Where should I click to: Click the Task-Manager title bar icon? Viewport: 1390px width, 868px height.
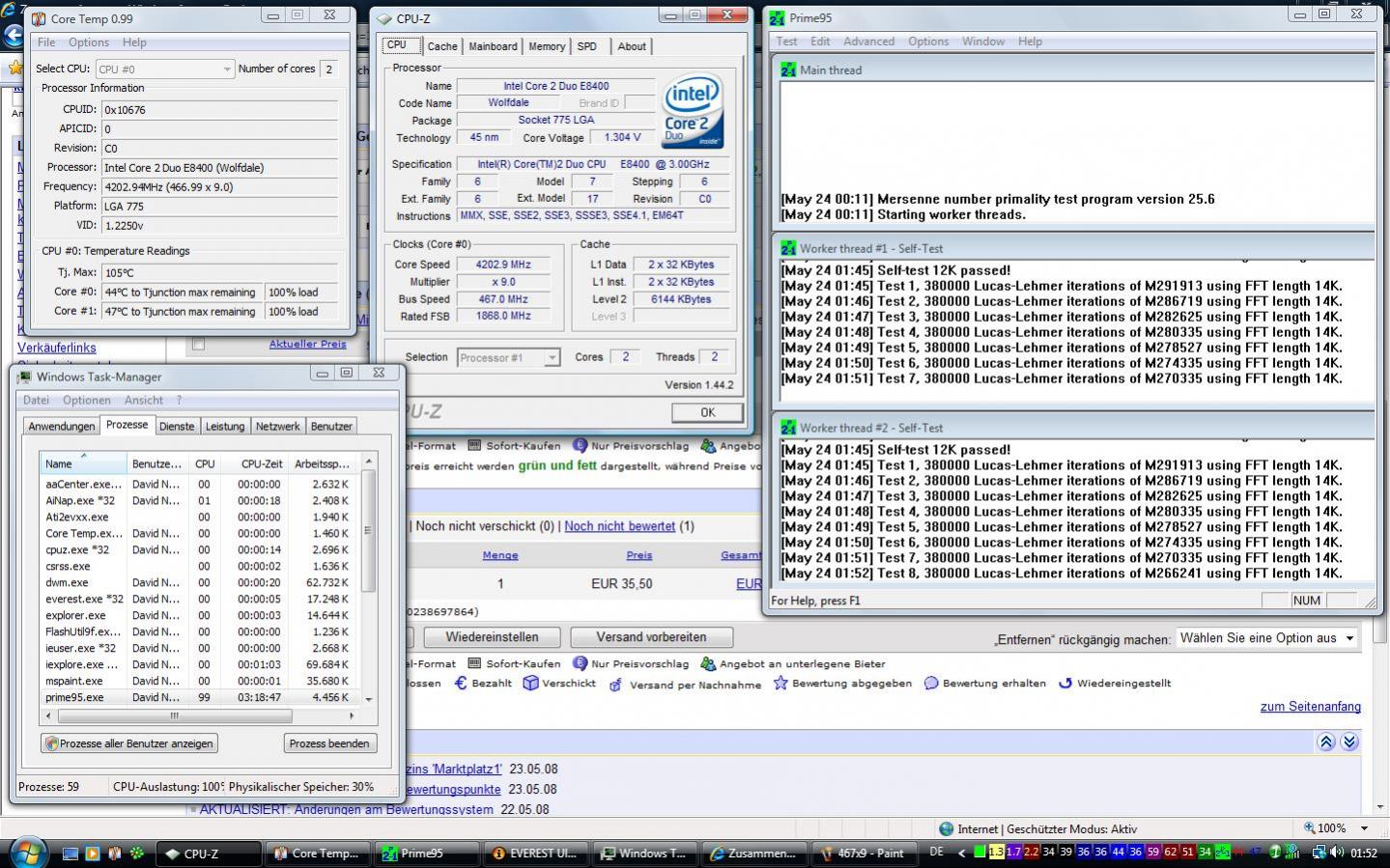pos(25,377)
